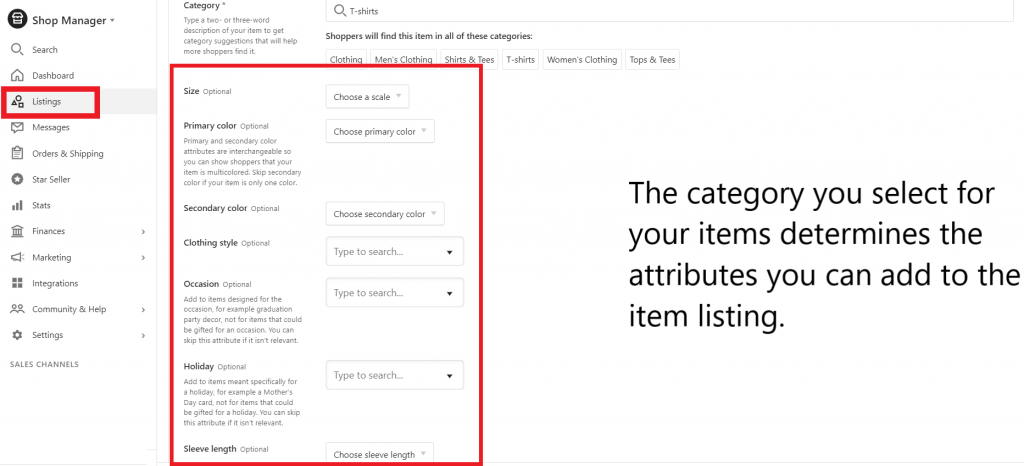This screenshot has height=466, width=1024.
Task: Expand the Community & Help submenu arrow
Action: [143, 310]
